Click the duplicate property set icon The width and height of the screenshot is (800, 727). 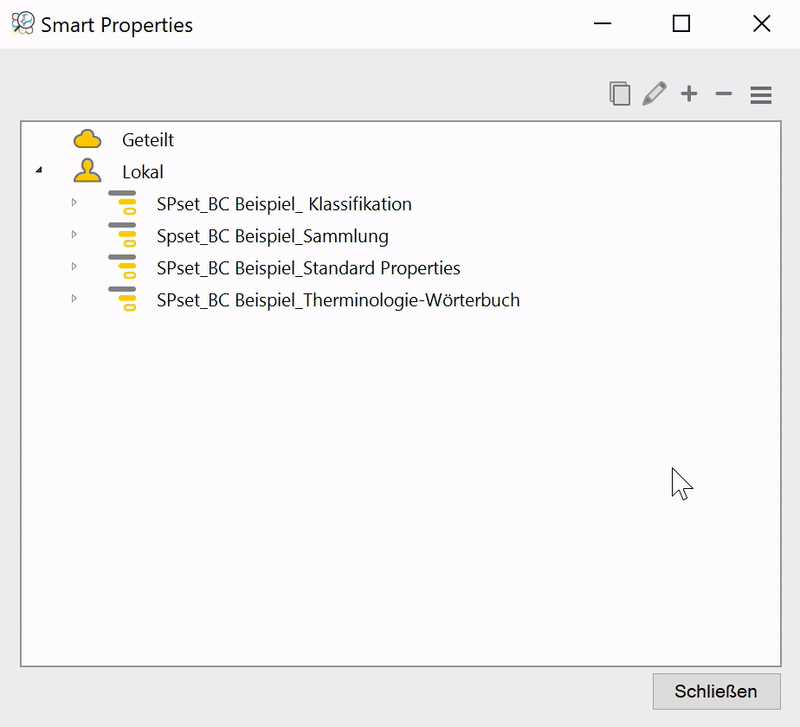620,94
